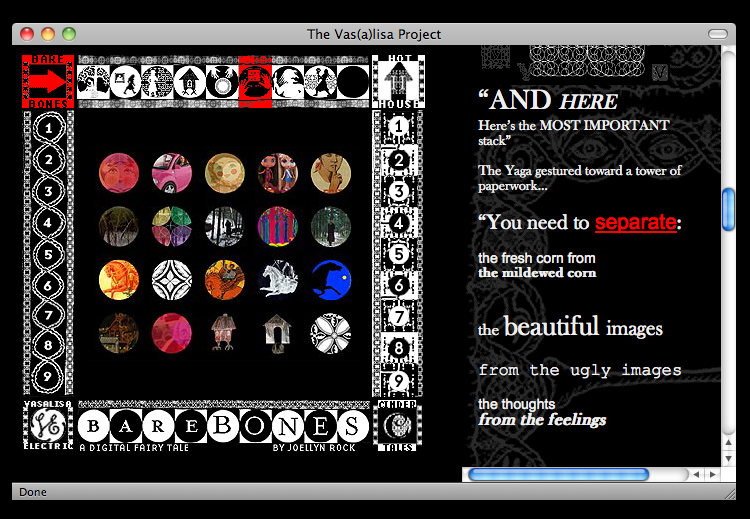Screen dimensions: 750x519
Task: Click number 9 in right film strip
Action: tap(398, 380)
